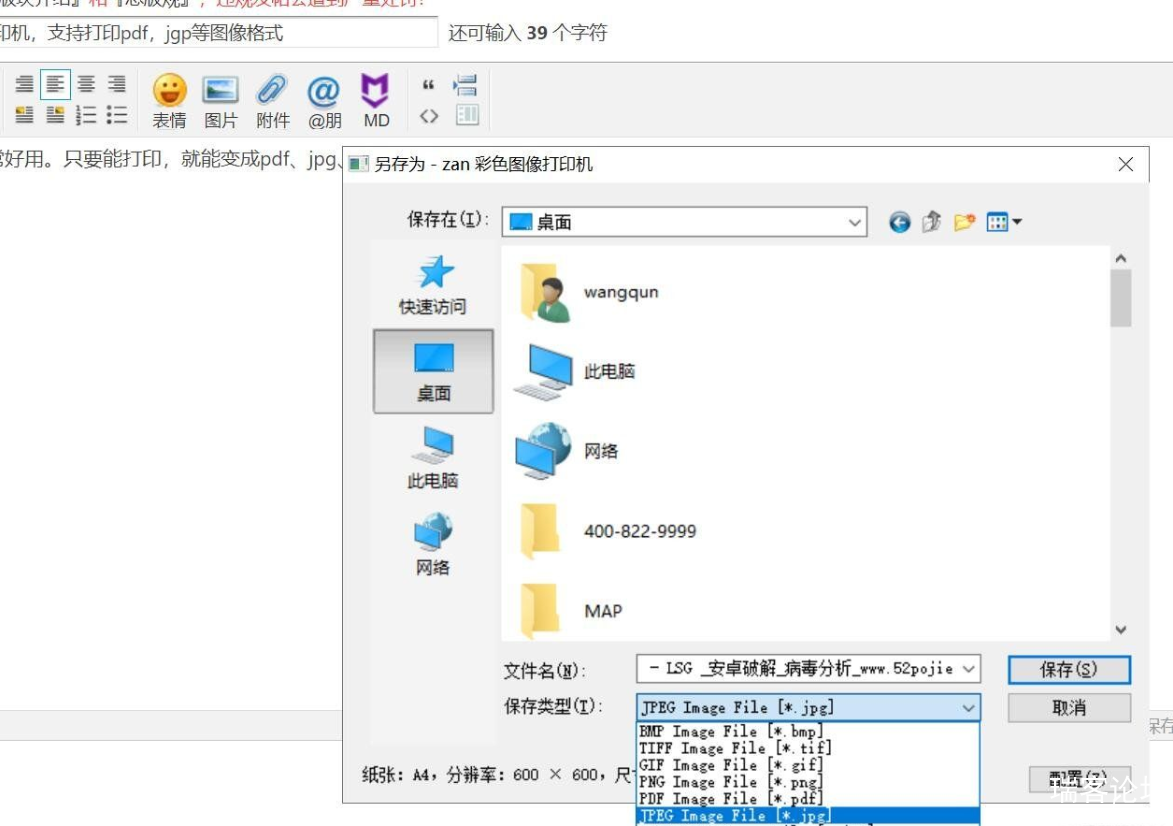This screenshot has width=1173, height=826.
Task: Choose TIFF Image File [*.tif] type
Action: 808,748
